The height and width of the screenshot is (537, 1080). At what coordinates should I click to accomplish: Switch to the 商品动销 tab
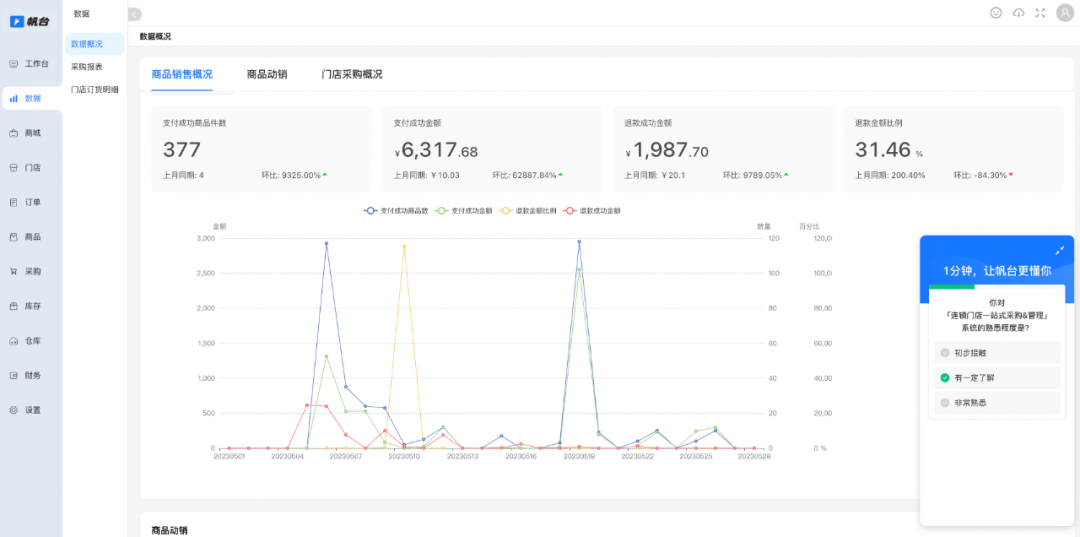(267, 75)
